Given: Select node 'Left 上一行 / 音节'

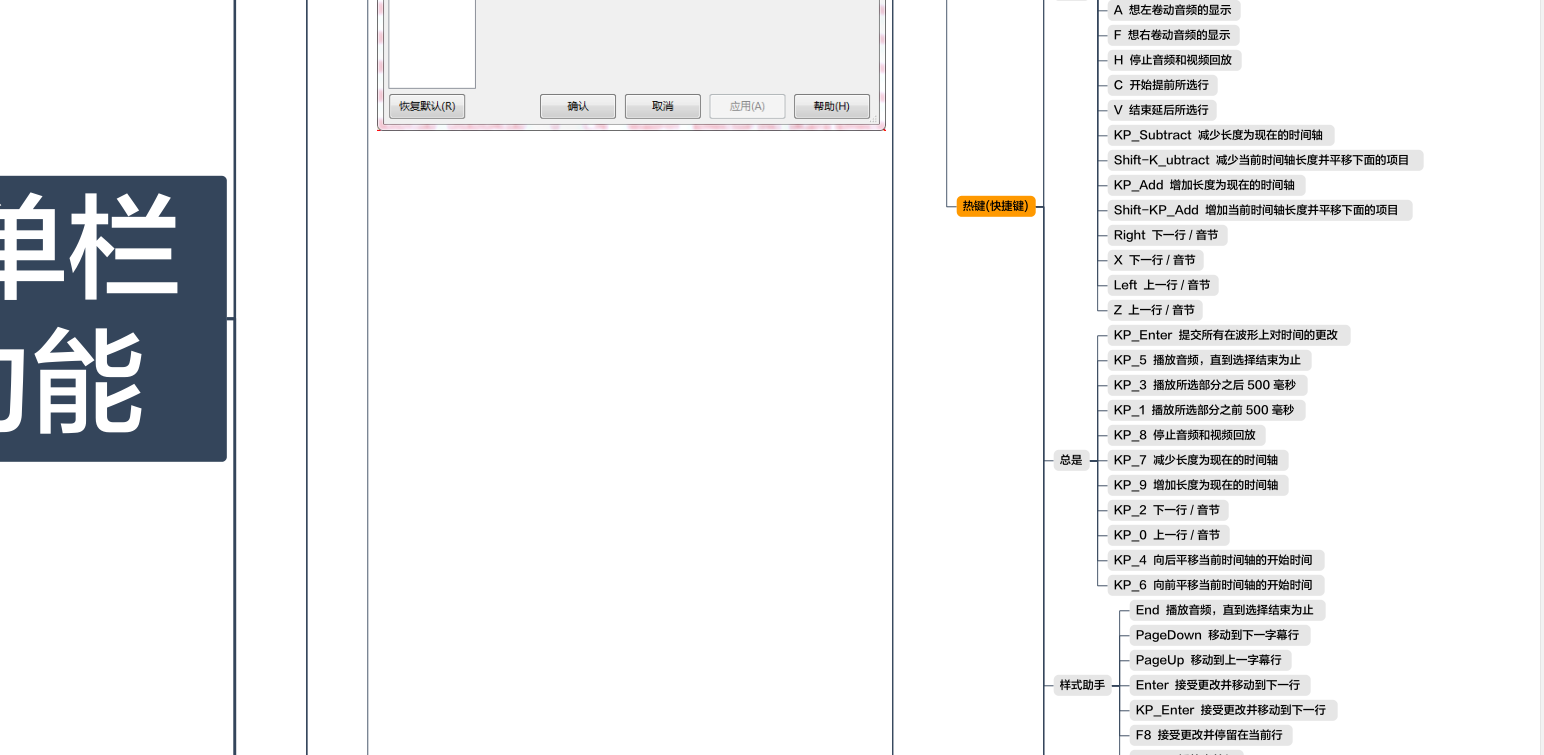Looking at the screenshot, I should tap(1162, 285).
